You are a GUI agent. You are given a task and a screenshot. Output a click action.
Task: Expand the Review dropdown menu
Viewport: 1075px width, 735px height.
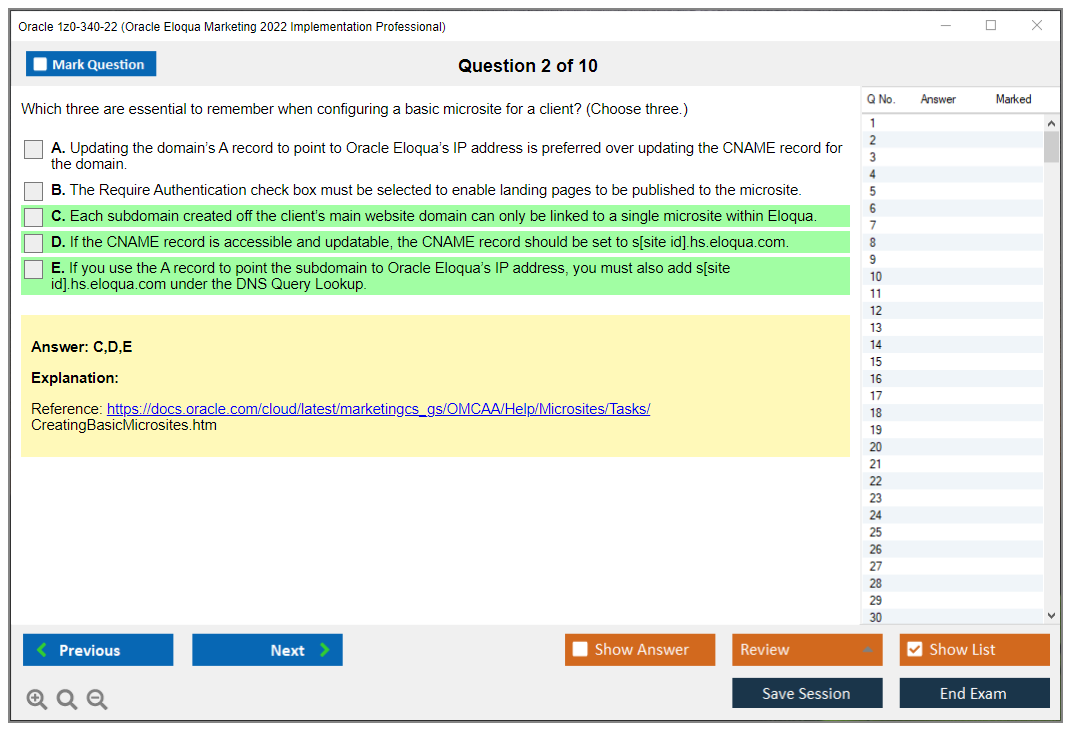click(x=867, y=650)
